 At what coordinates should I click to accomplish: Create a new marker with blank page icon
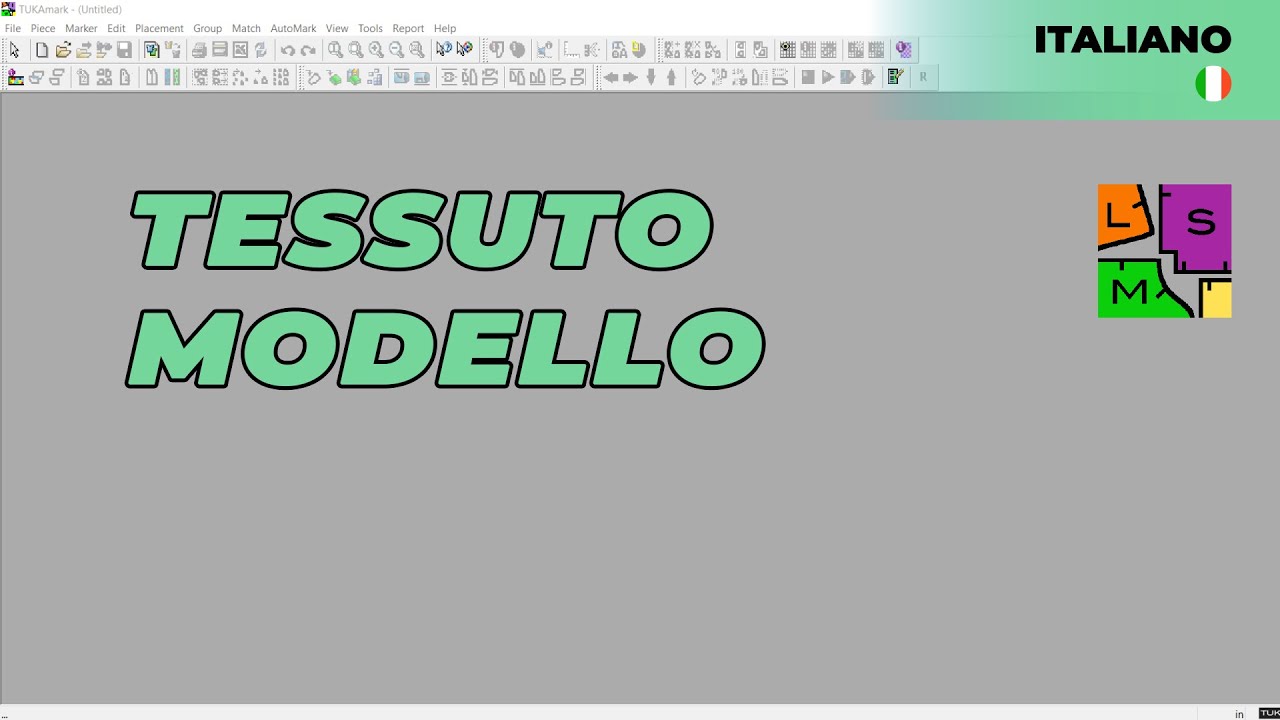coord(42,50)
